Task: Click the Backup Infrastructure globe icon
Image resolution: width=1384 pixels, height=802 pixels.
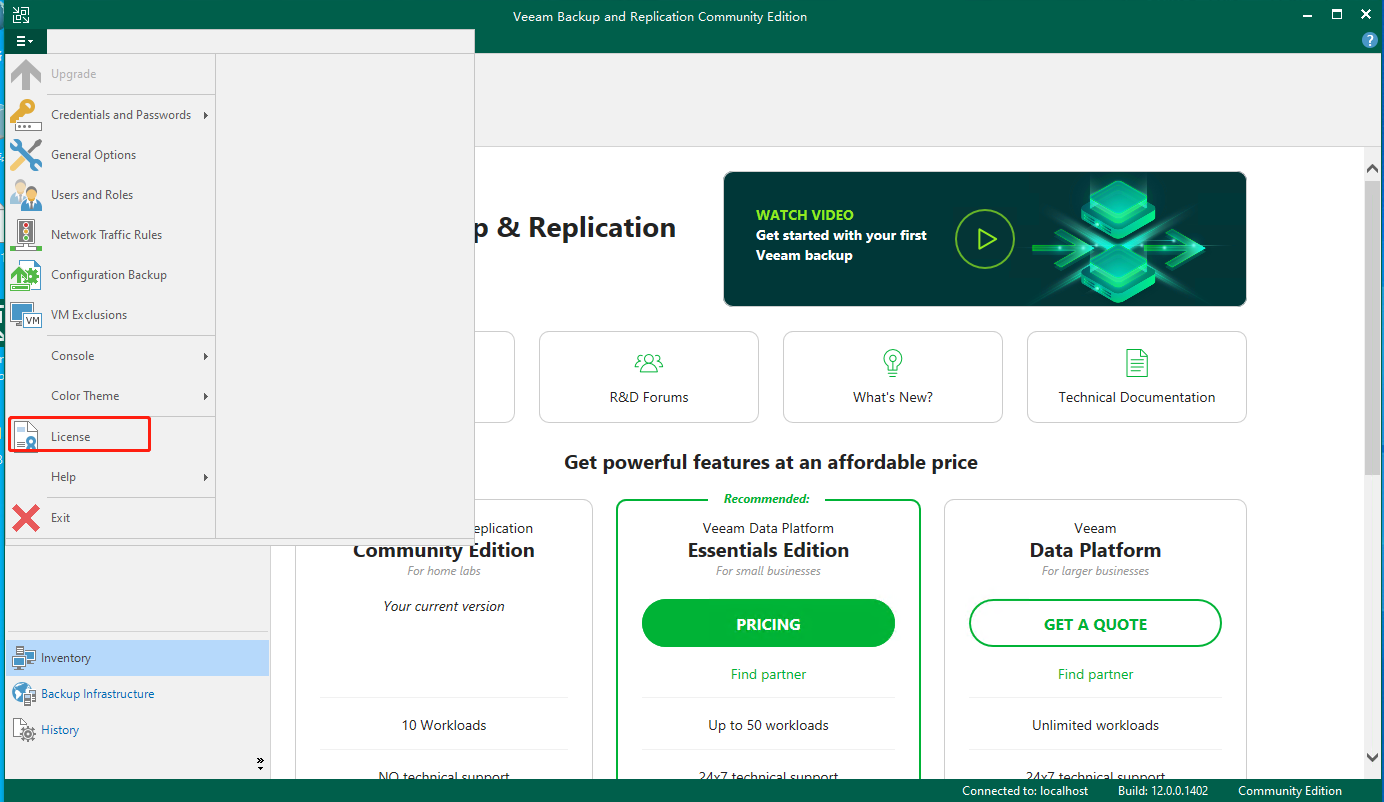Action: (23, 694)
